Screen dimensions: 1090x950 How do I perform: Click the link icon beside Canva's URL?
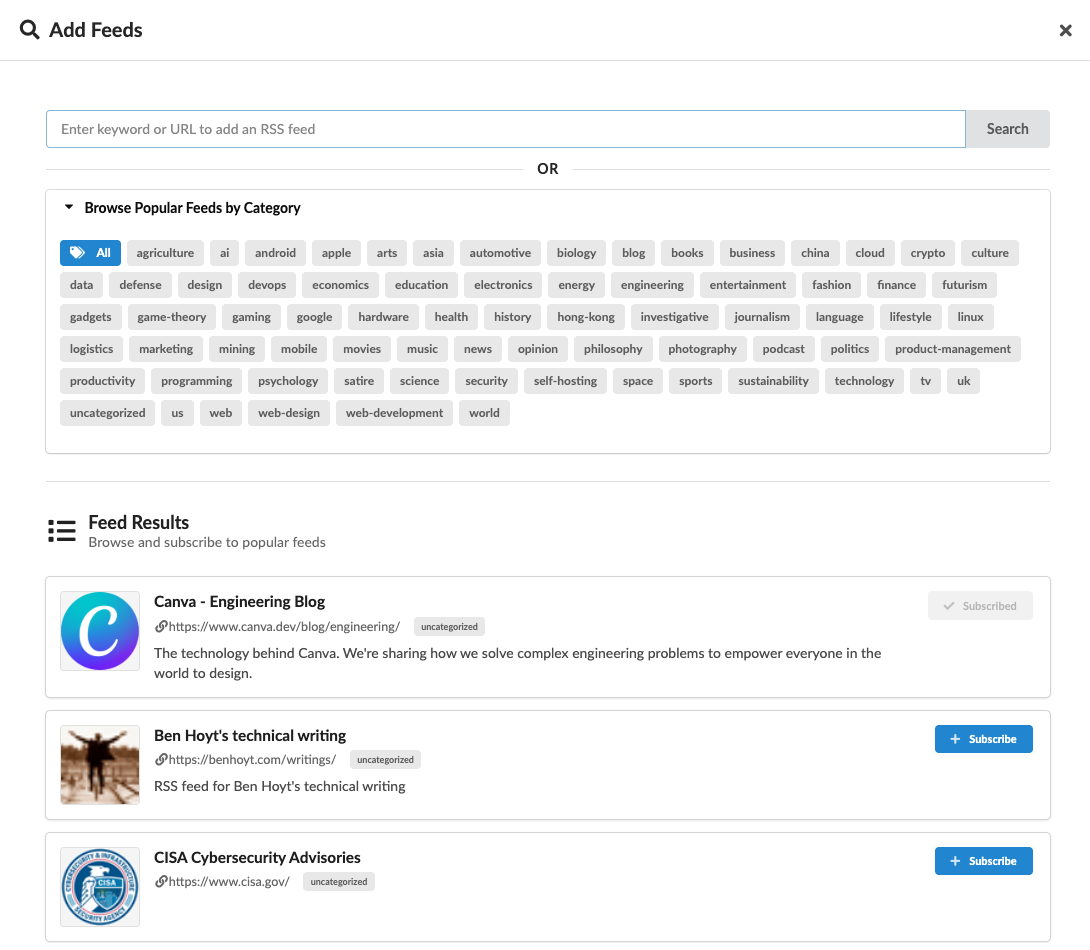(161, 626)
